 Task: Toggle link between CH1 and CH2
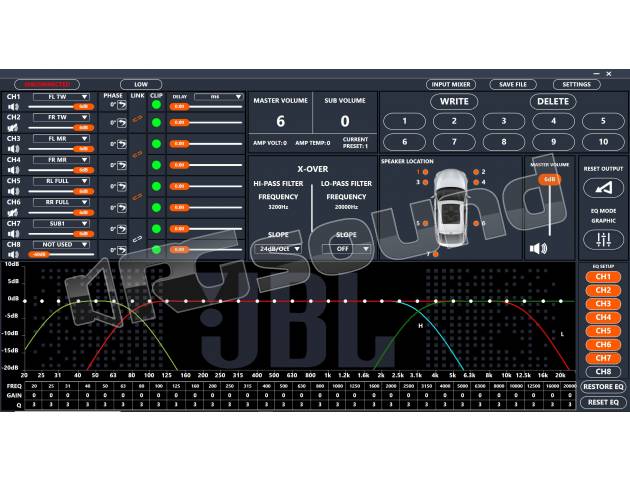pyautogui.click(x=137, y=119)
